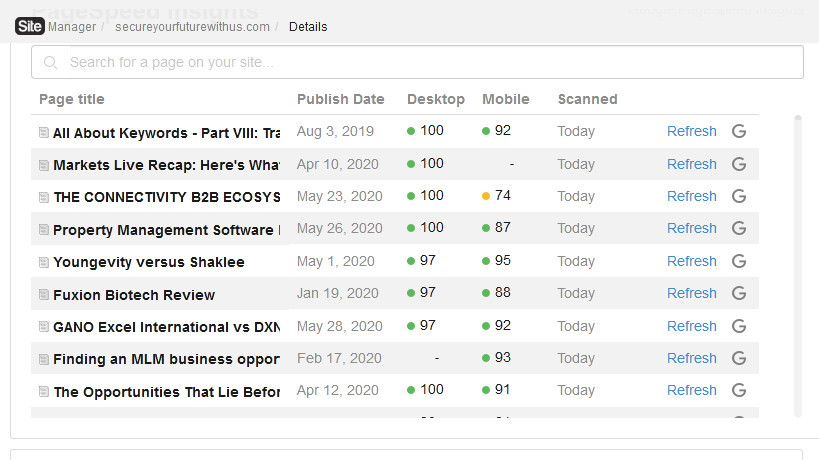Open GANO Excel International vs DXN title

167,327
